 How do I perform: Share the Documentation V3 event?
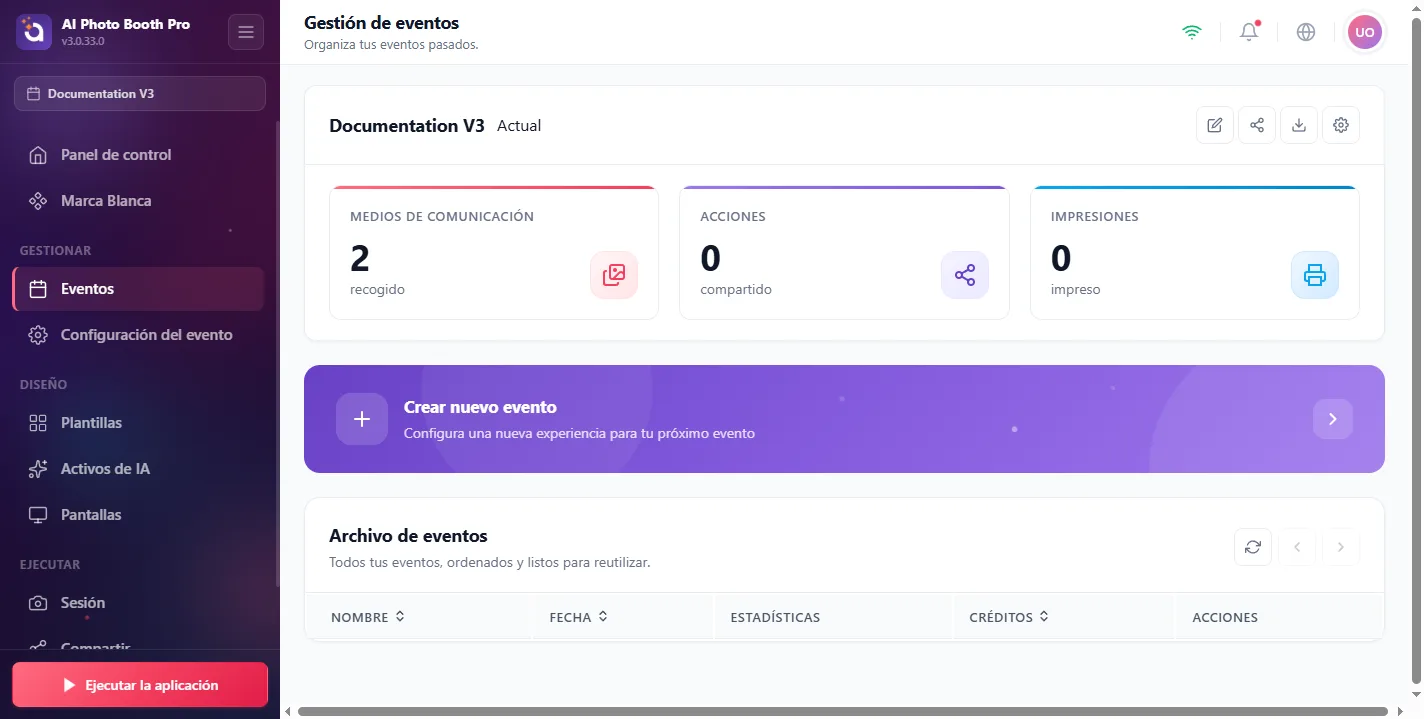(x=1257, y=125)
